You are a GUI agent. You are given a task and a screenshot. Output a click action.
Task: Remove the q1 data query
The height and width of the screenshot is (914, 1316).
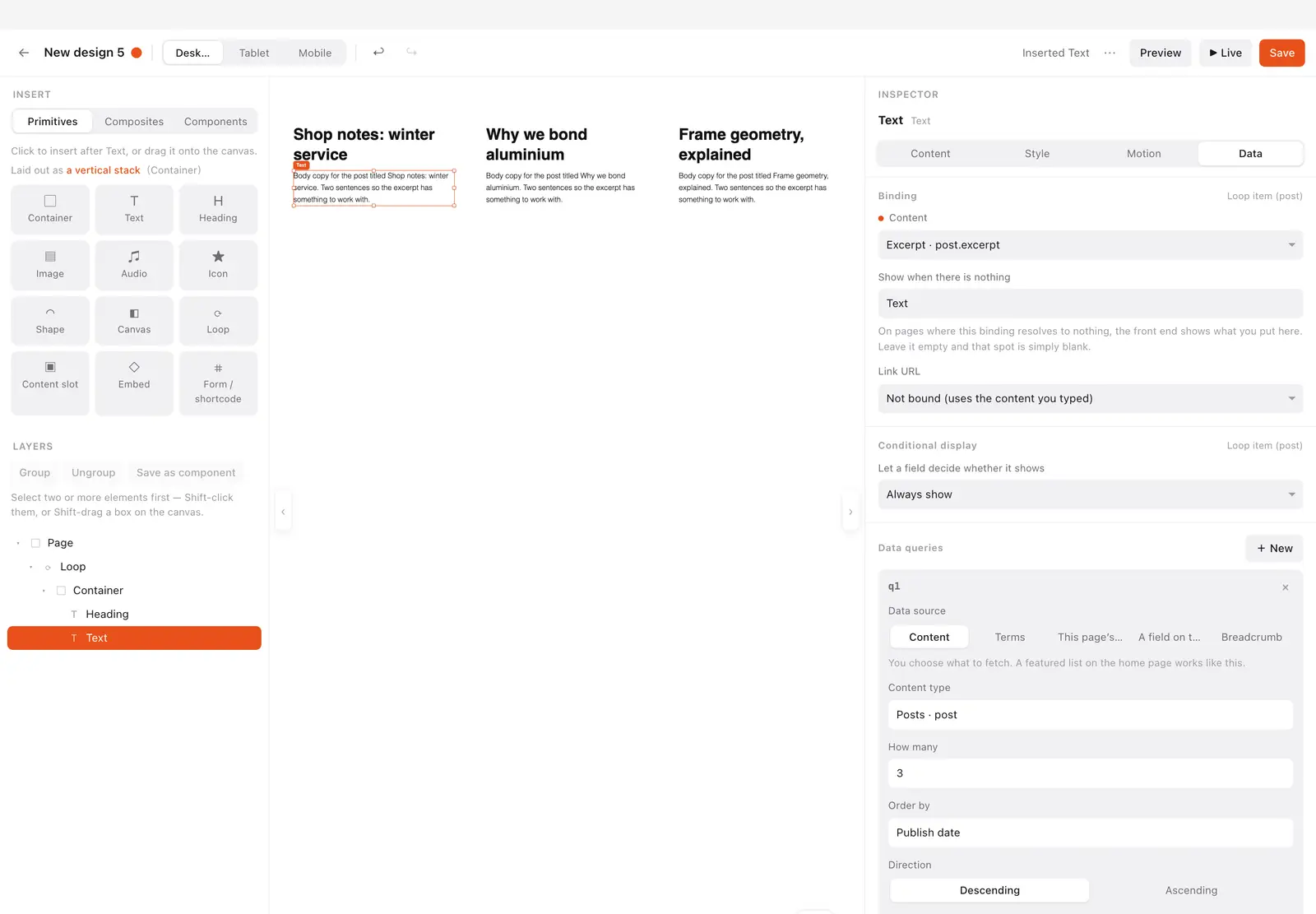(x=1285, y=587)
